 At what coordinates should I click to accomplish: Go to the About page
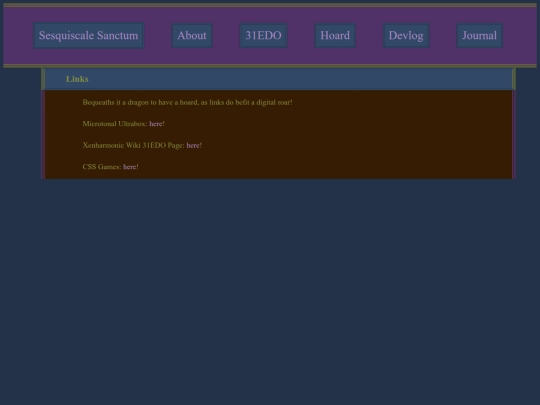coord(192,35)
